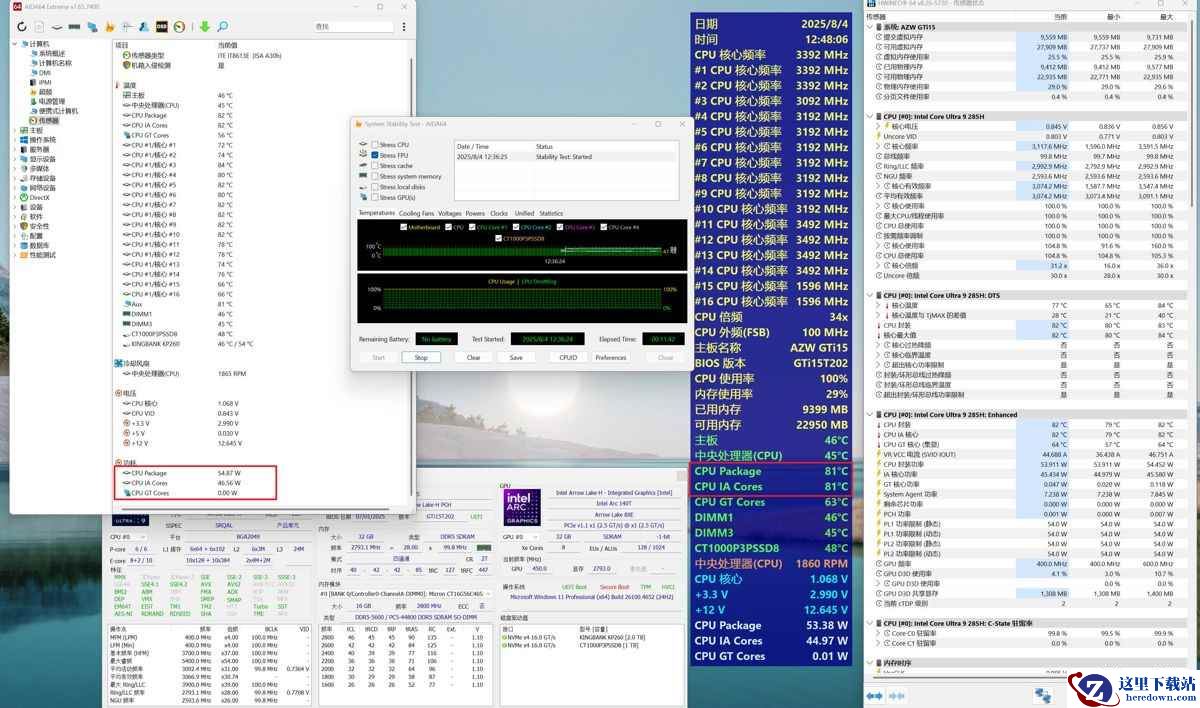The image size is (1200, 708).
Task: Switch to Temperatures tab
Action: 377,213
